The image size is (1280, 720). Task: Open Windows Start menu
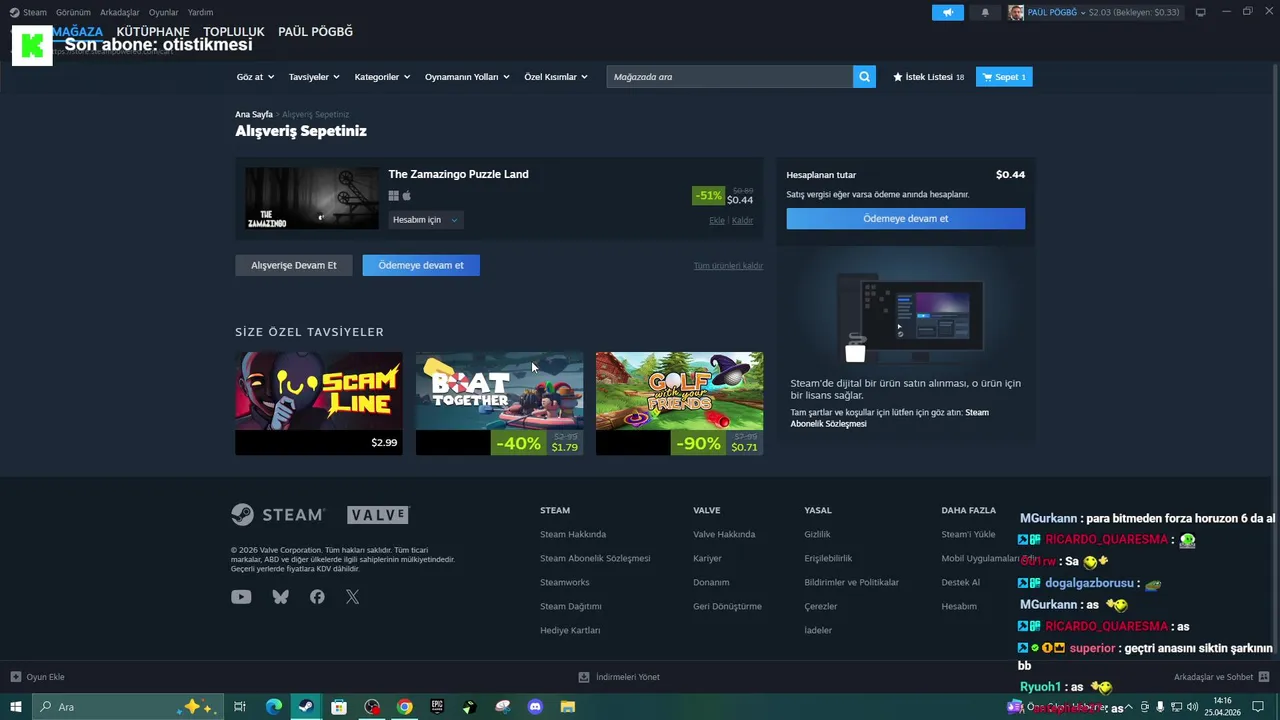coord(16,707)
